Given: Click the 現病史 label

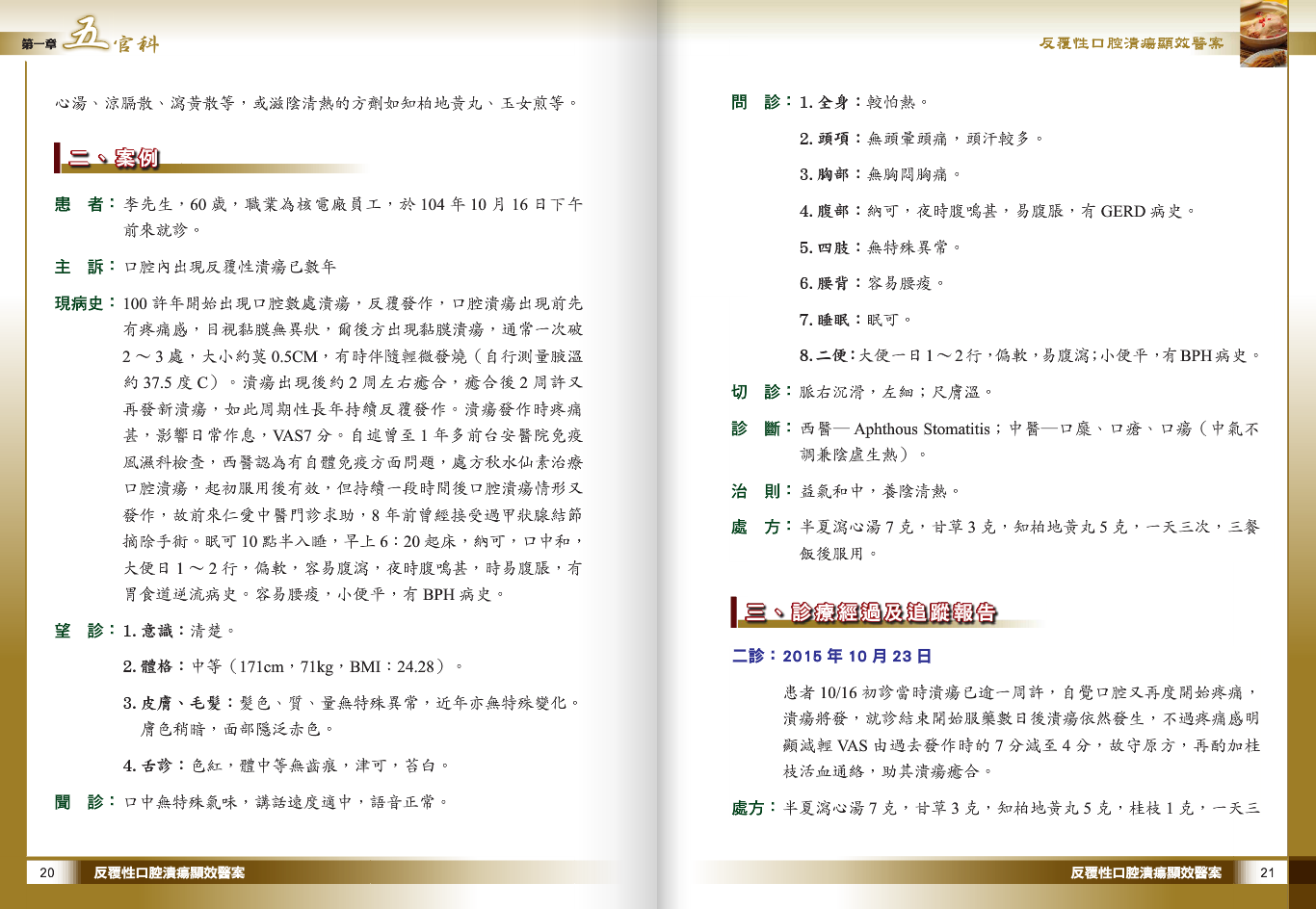Looking at the screenshot, I should [79, 303].
